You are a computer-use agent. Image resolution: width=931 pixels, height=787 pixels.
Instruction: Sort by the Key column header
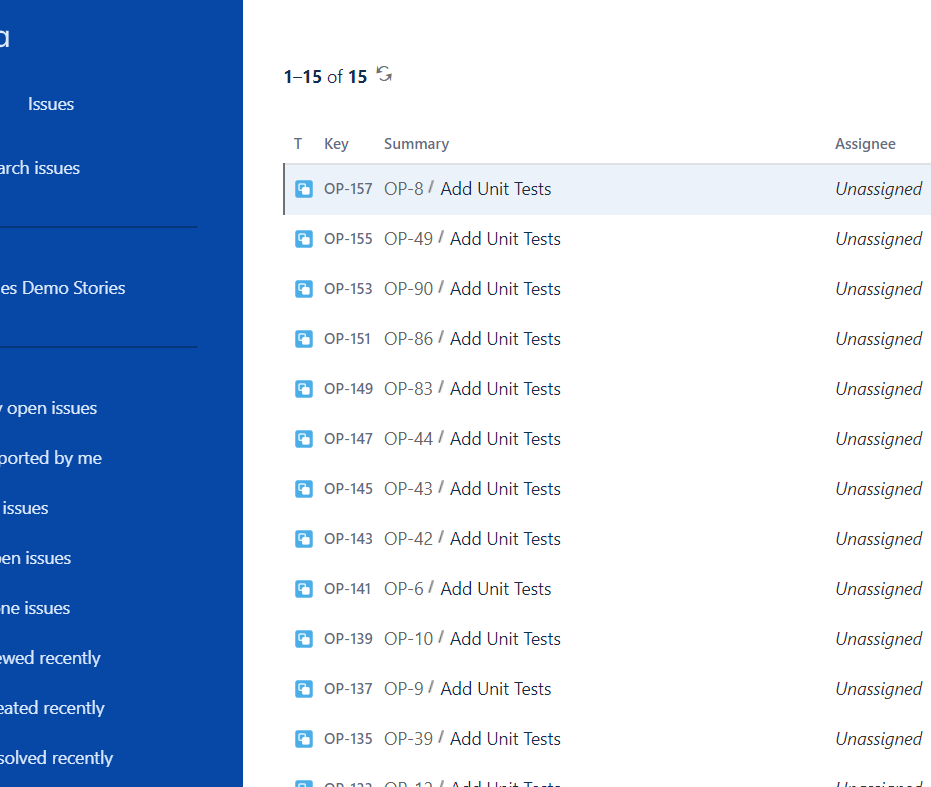[336, 144]
